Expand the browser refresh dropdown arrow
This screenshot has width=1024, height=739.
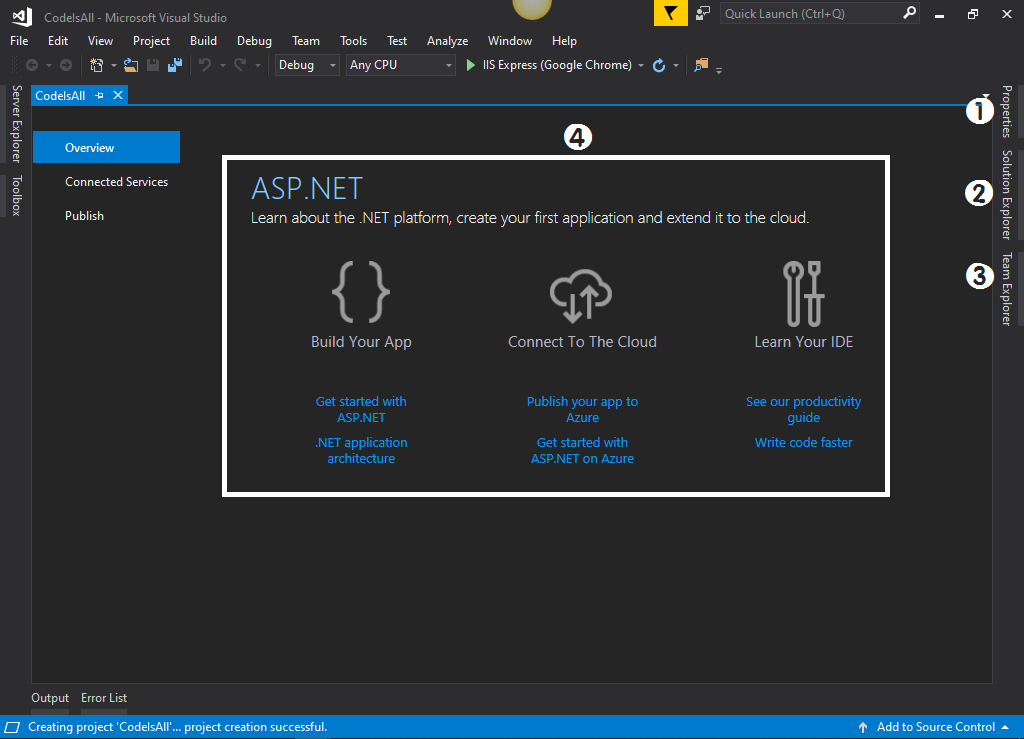coord(676,65)
